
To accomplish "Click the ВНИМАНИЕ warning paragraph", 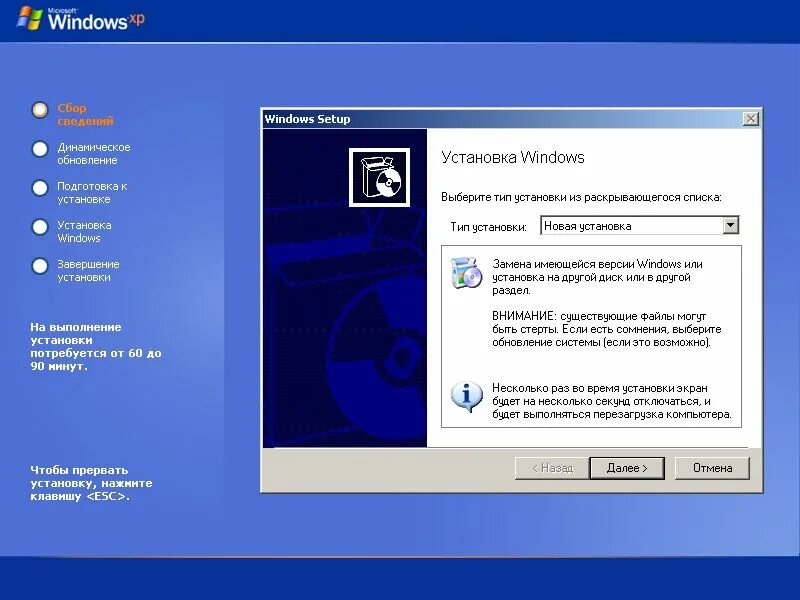I will coord(607,329).
